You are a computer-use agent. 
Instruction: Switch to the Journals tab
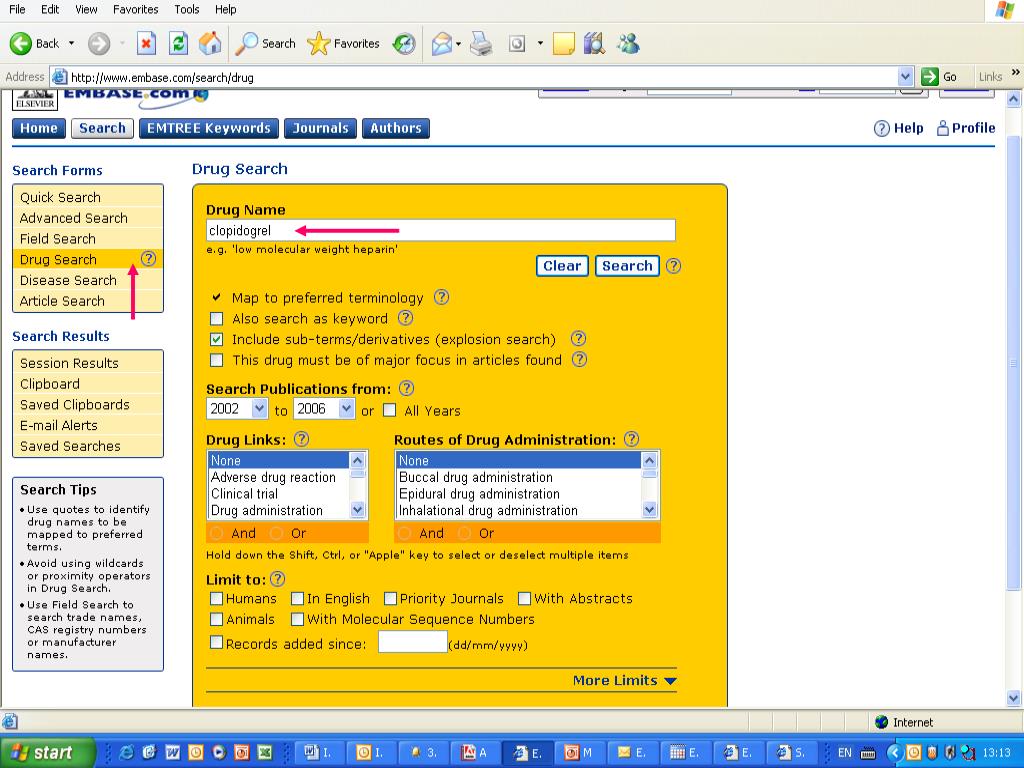321,128
